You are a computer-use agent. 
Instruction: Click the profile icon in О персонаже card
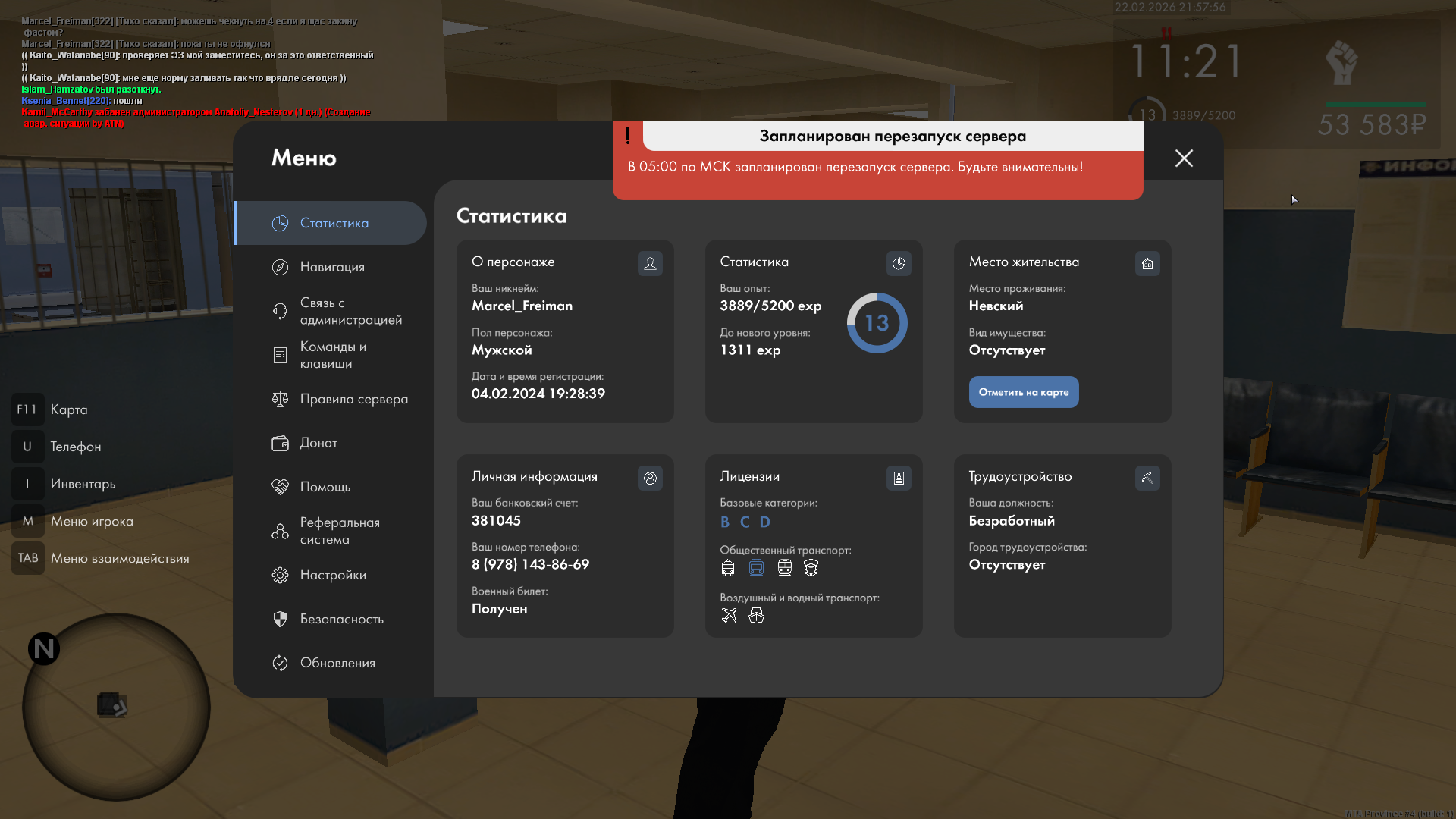coord(650,263)
